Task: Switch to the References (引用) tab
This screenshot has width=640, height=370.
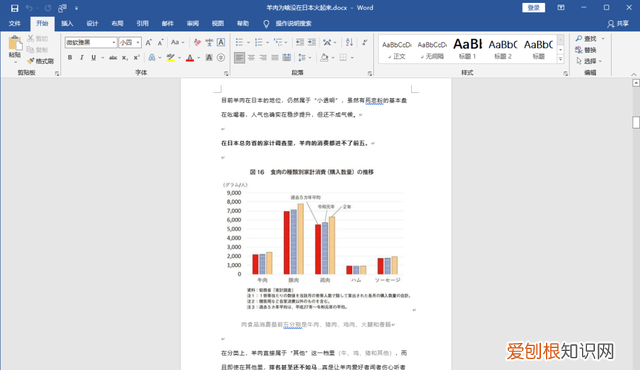Action: coord(142,24)
